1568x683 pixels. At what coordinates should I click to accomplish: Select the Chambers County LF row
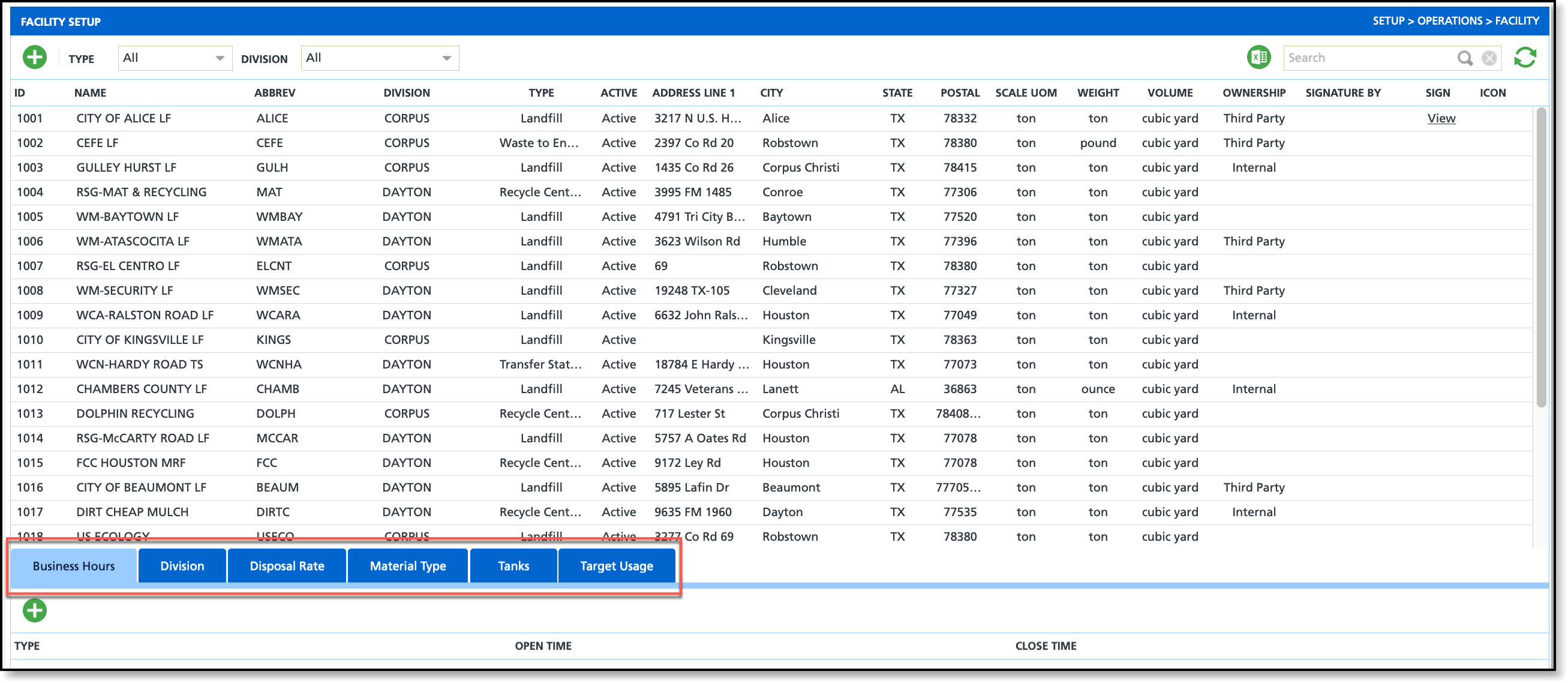click(x=141, y=389)
